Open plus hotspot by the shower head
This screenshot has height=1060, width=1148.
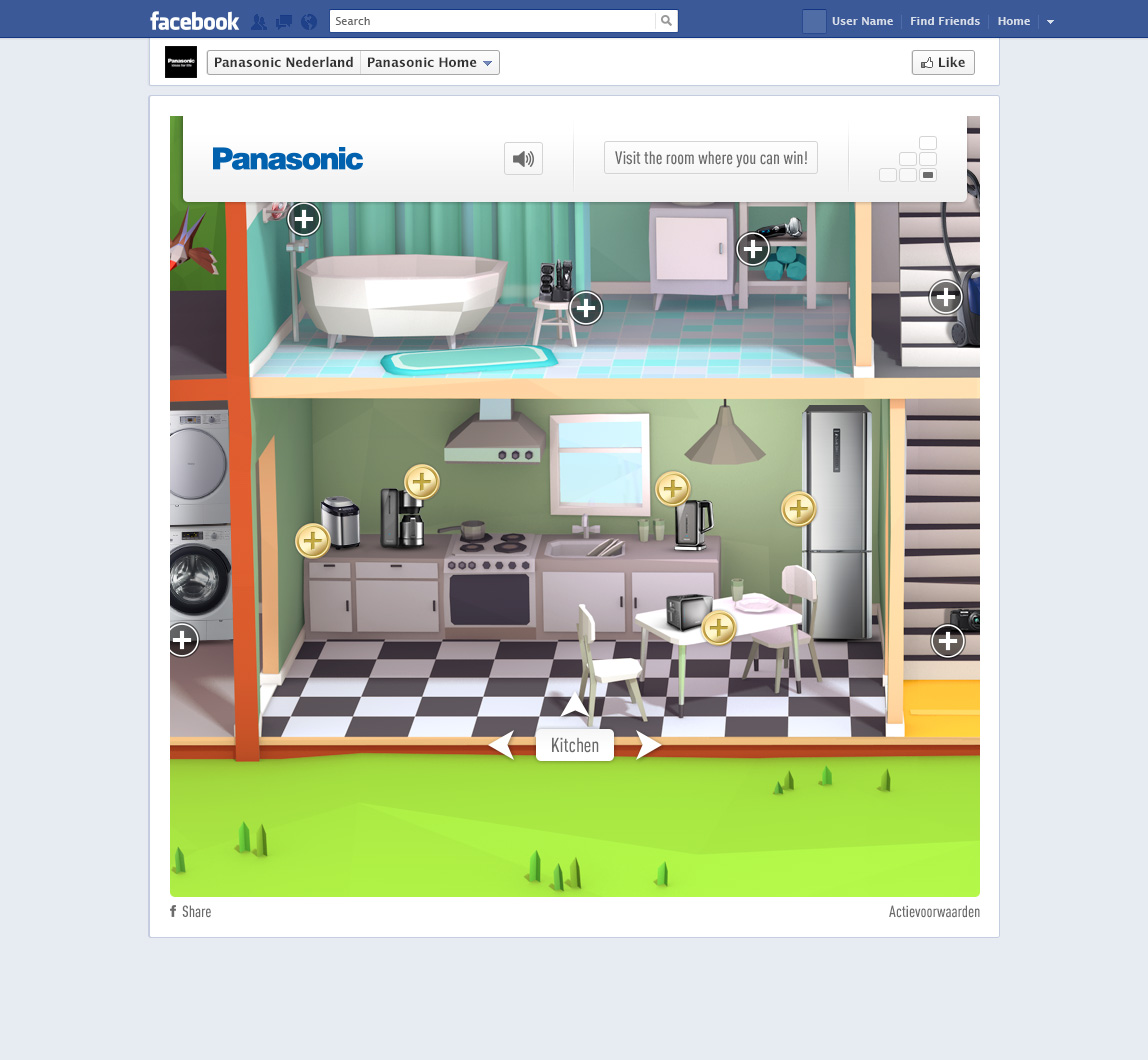click(x=304, y=219)
